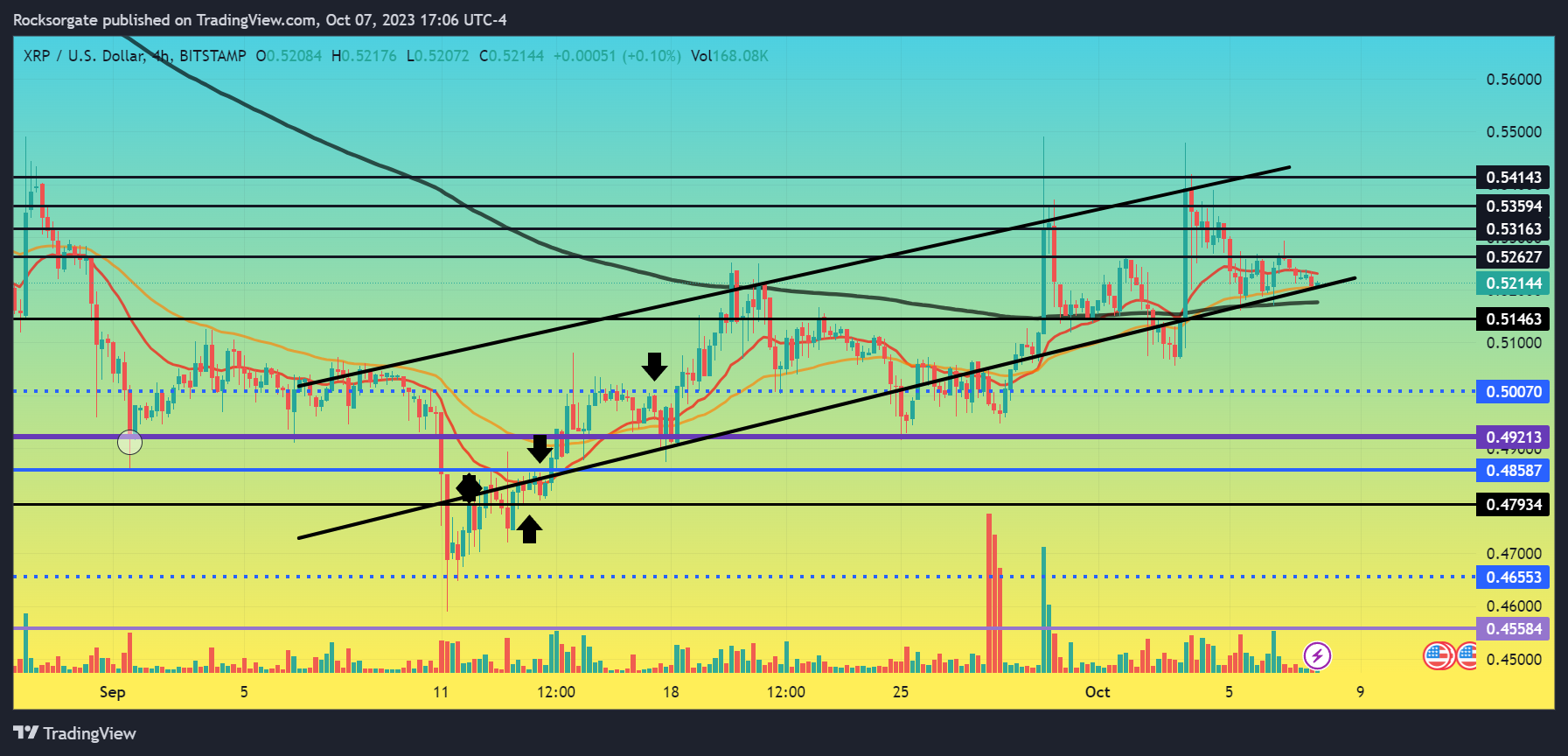Viewport: 1568px width, 756px height.
Task: Select the 0.47934 price label
Action: (1513, 505)
